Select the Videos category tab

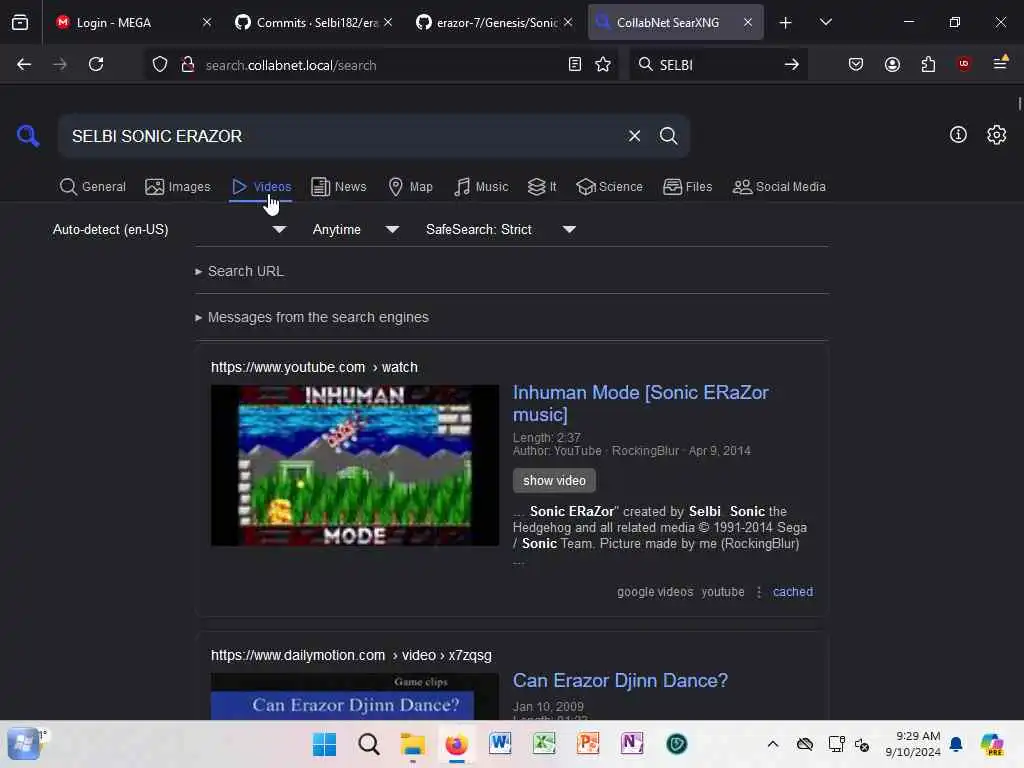(x=261, y=187)
